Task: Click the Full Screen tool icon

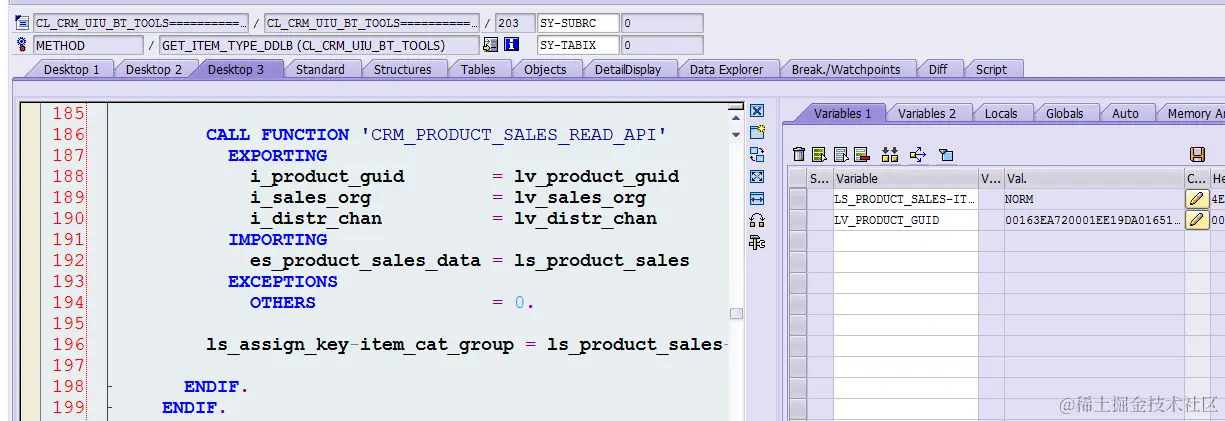Action: coord(757,176)
